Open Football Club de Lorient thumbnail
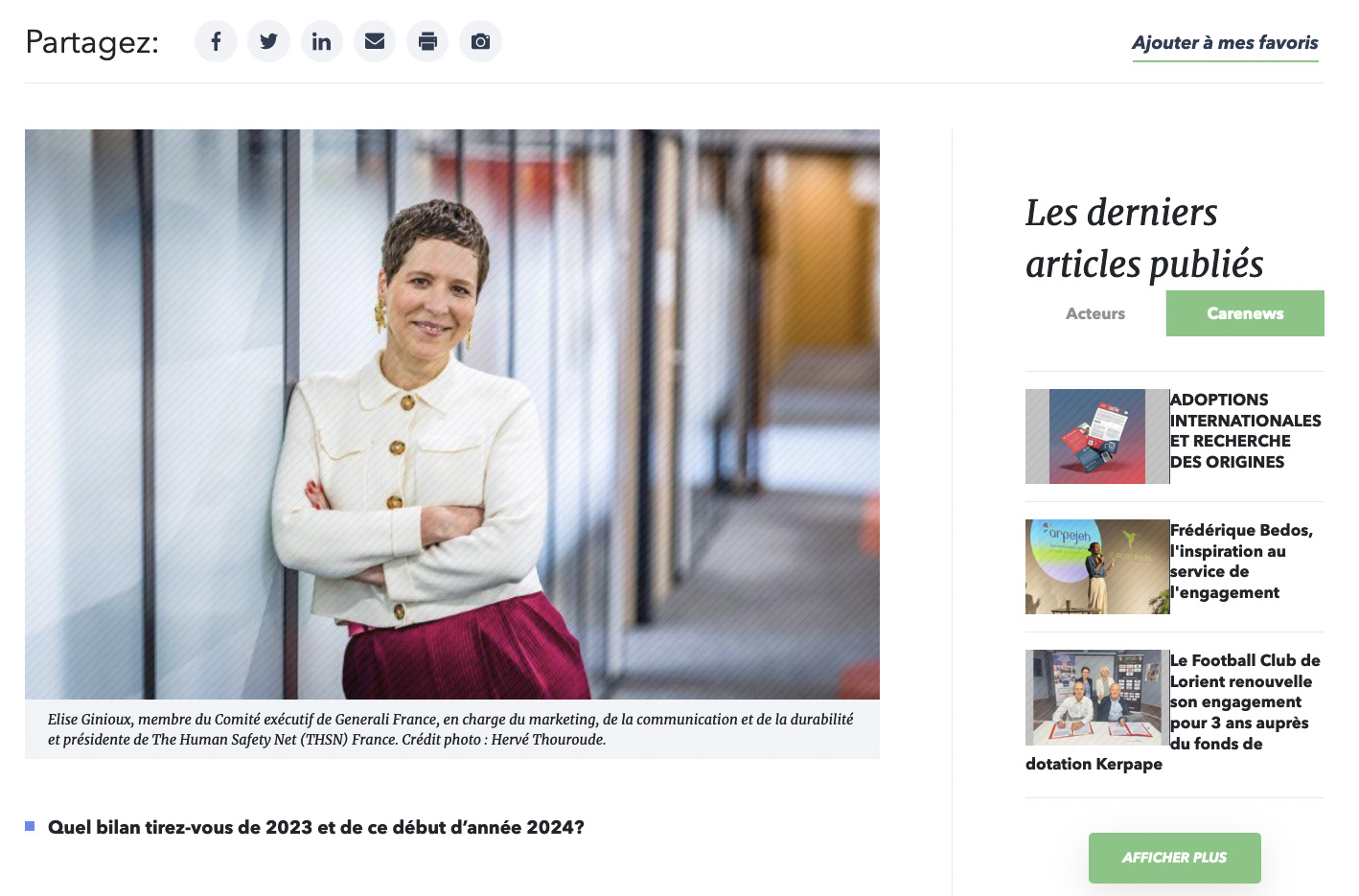Image resolution: width=1359 pixels, height=896 pixels. point(1097,698)
